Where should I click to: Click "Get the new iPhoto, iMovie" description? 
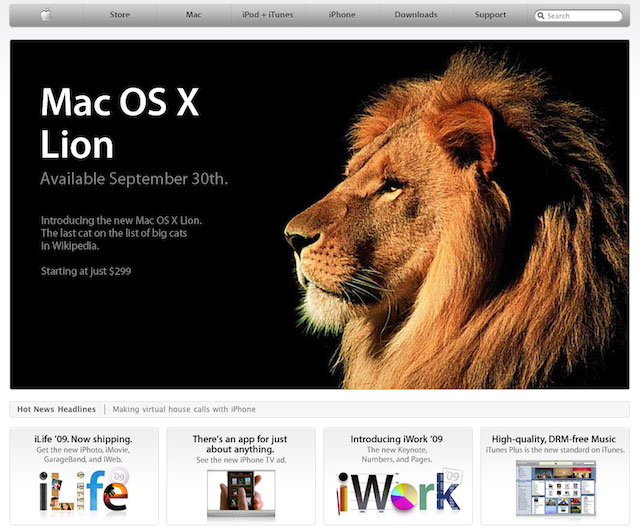click(83, 454)
